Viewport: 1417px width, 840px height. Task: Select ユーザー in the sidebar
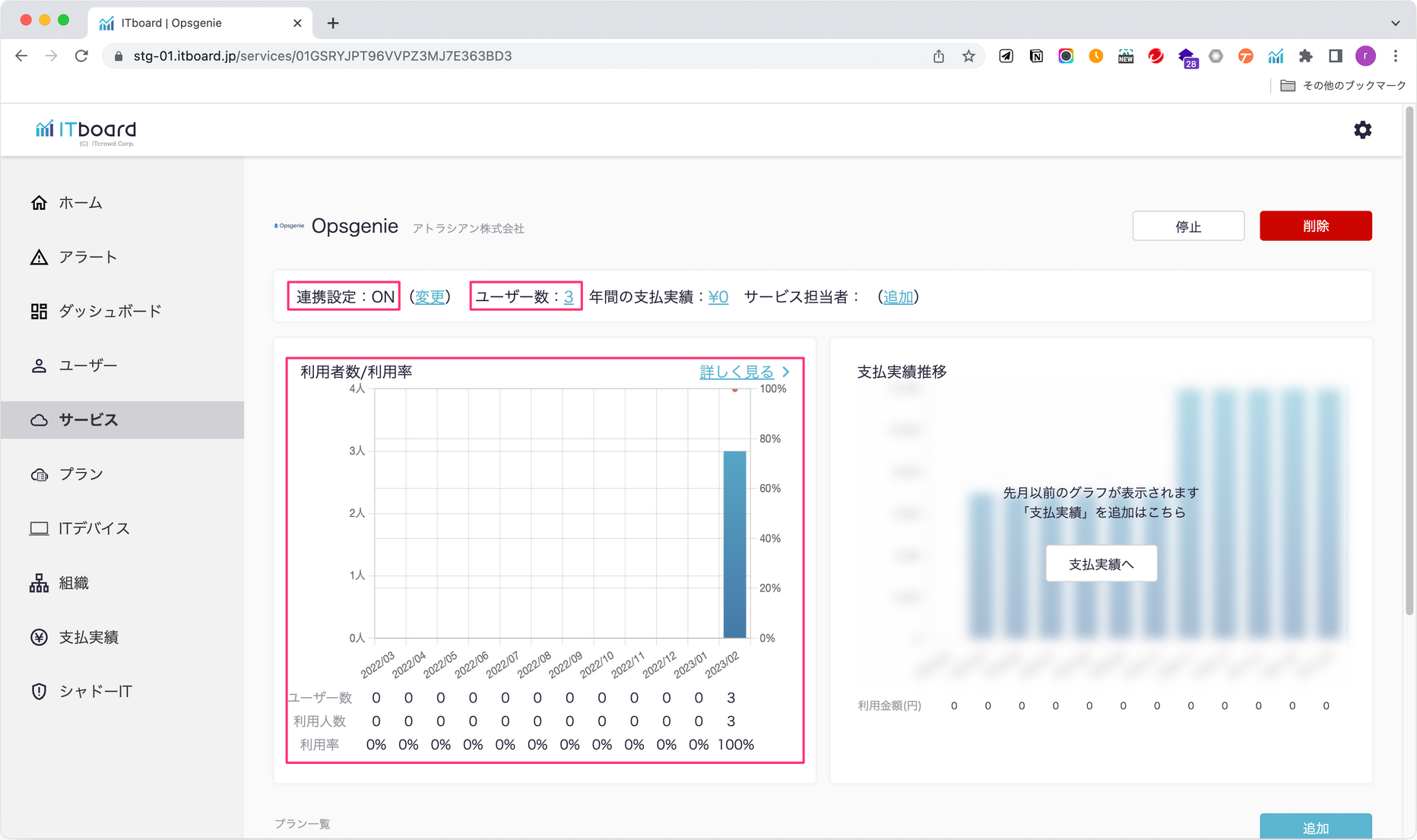pos(87,366)
